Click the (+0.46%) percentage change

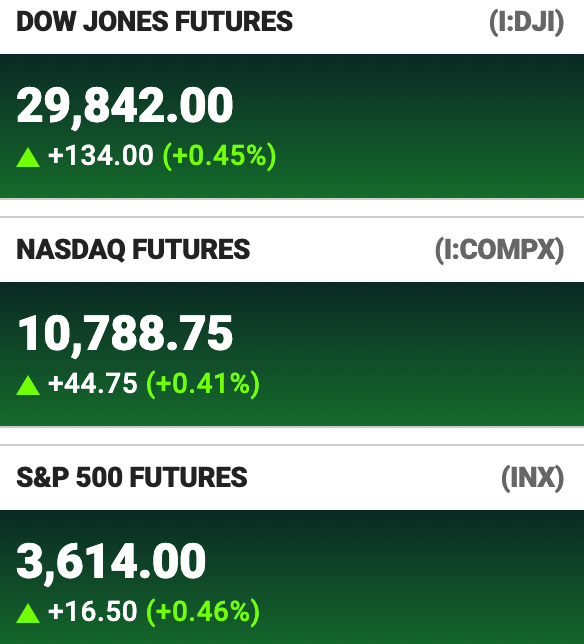pos(203,612)
